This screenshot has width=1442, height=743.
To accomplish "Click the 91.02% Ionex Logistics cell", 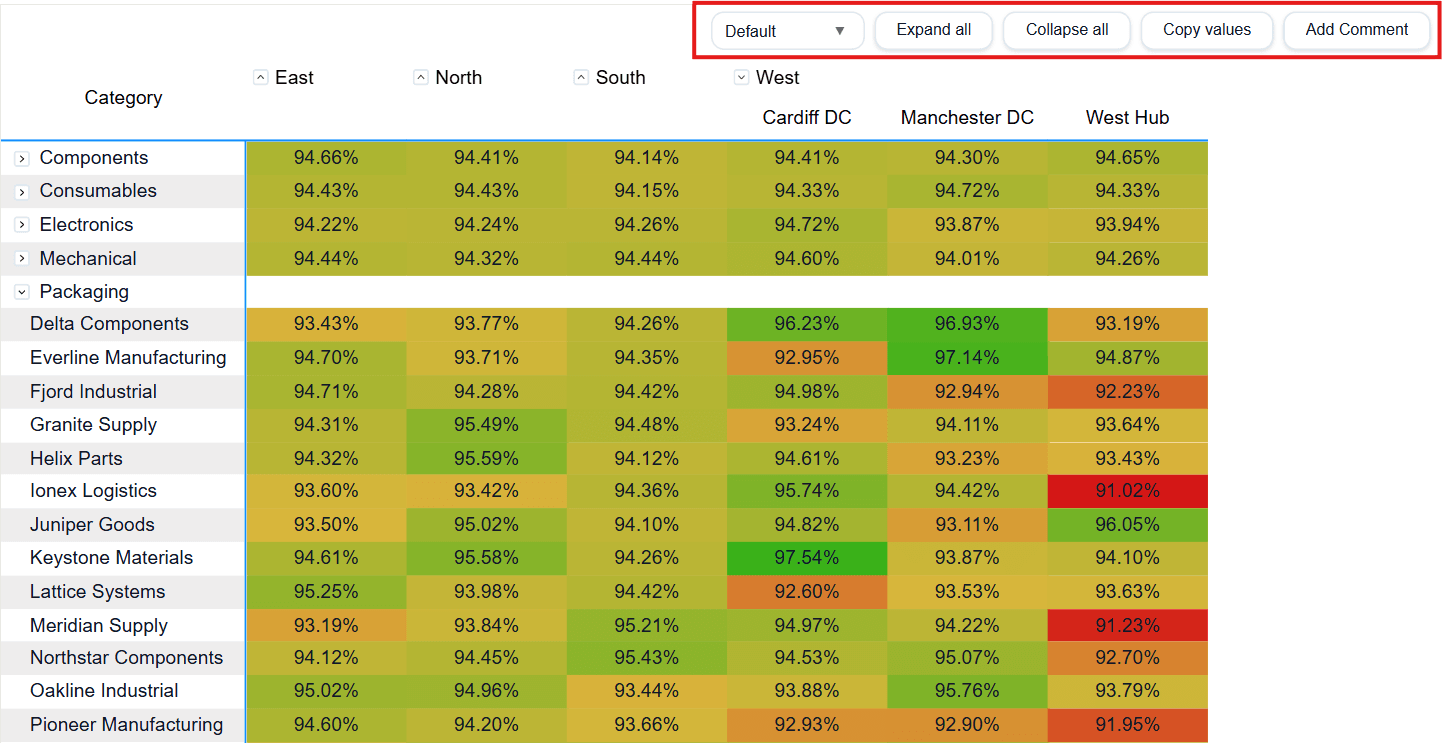I will click(x=1127, y=491).
